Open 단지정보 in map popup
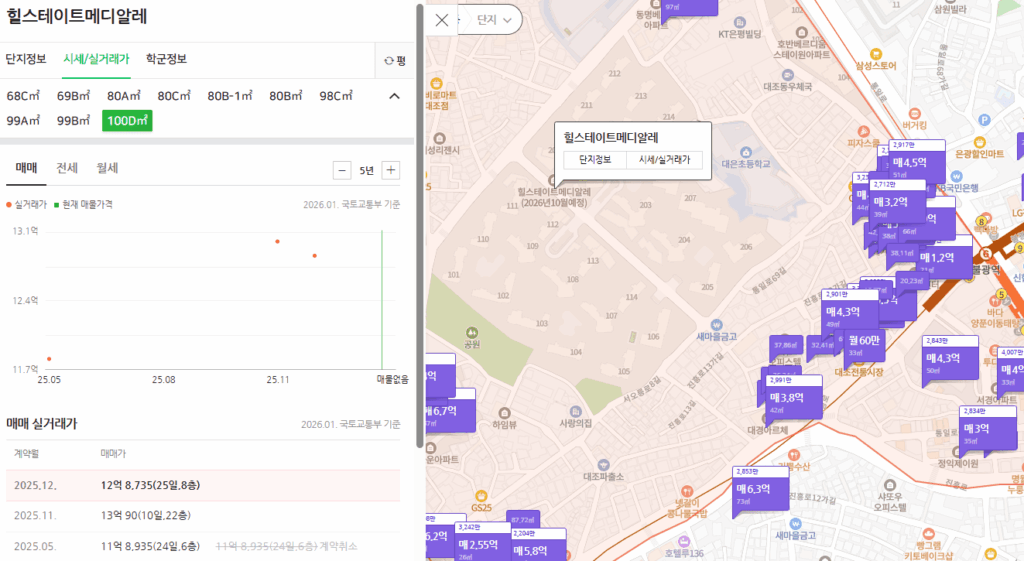The width and height of the screenshot is (1024, 561). [x=594, y=159]
